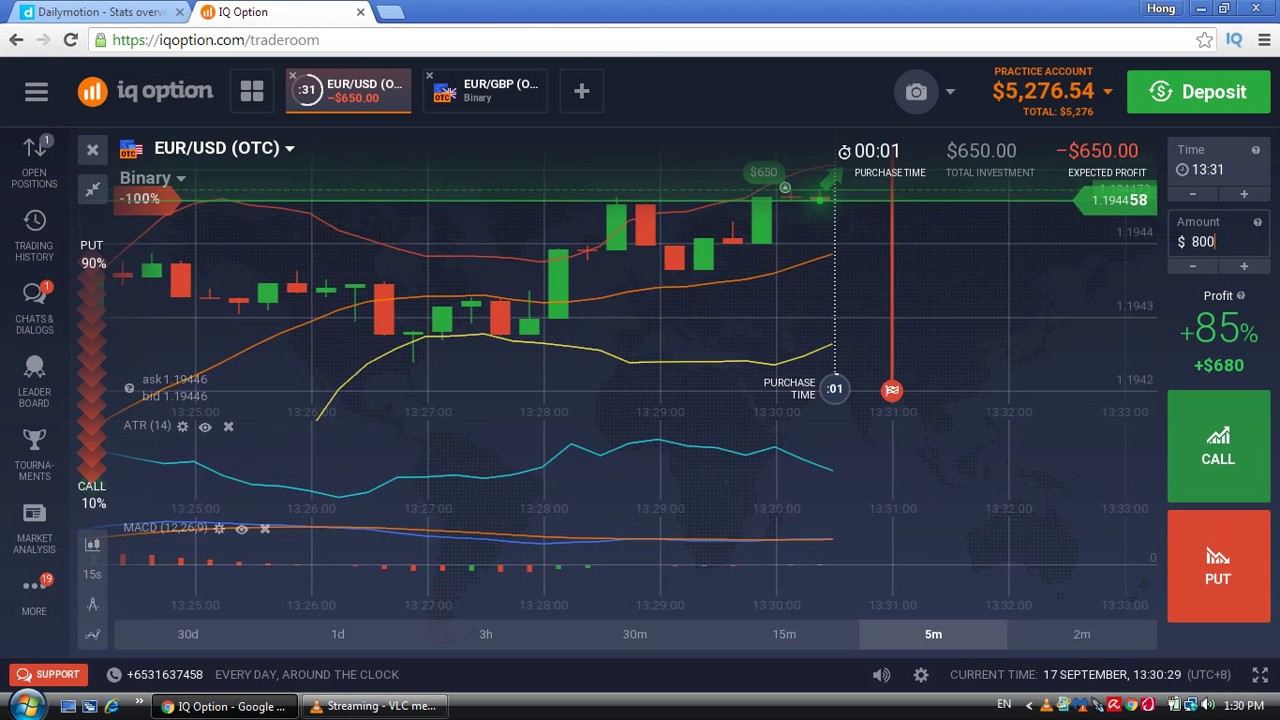Open the Tournaments panel
Image resolution: width=1280 pixels, height=720 pixels.
pyautogui.click(x=34, y=455)
